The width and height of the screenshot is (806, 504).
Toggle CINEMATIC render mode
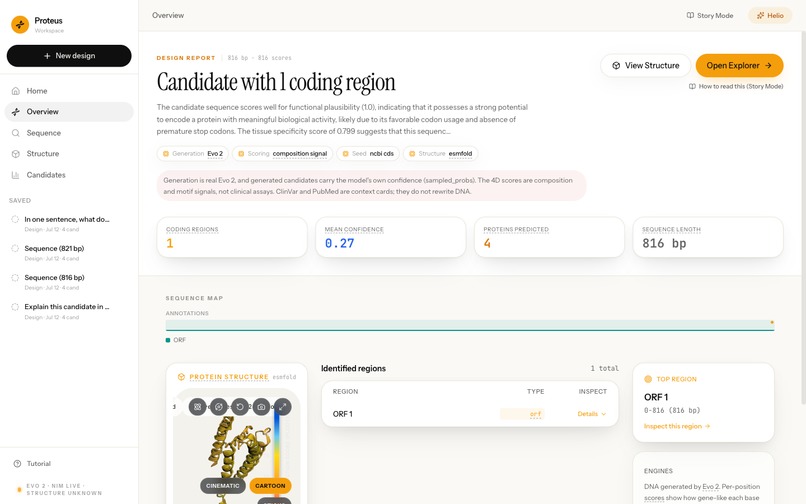point(223,485)
